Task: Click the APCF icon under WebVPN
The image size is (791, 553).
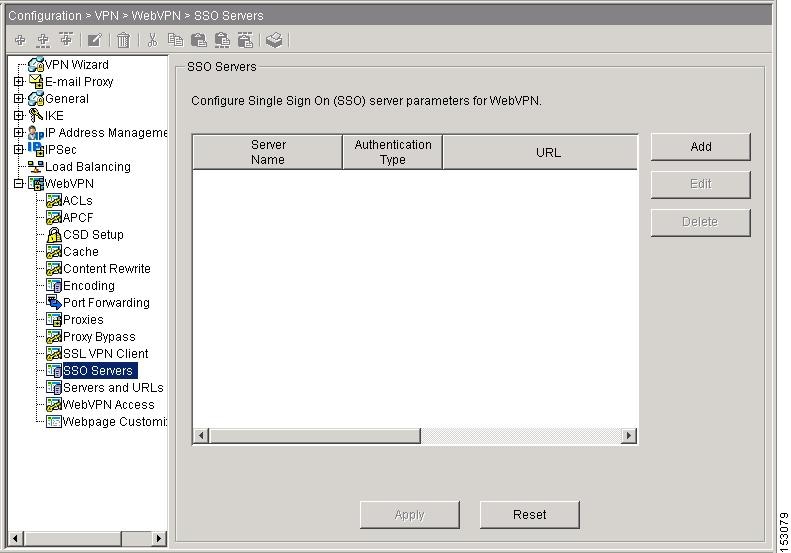Action: tap(53, 217)
